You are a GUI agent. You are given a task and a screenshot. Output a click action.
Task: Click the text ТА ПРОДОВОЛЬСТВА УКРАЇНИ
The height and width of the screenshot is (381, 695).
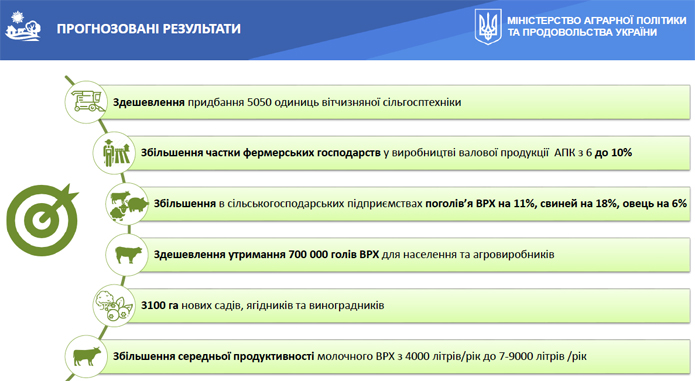[582, 32]
